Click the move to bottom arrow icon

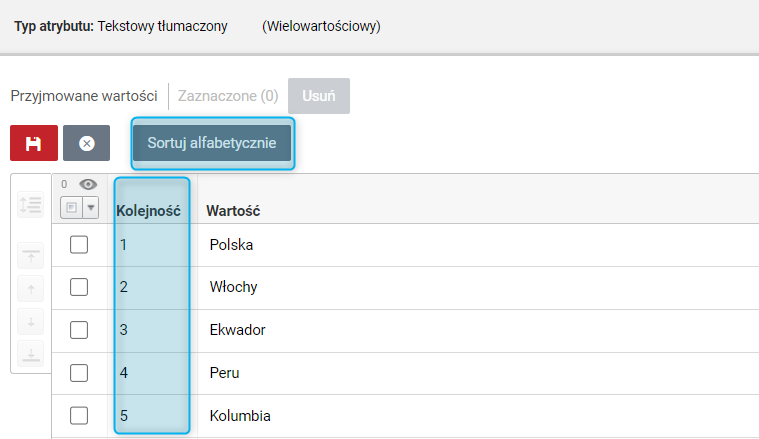coord(30,354)
